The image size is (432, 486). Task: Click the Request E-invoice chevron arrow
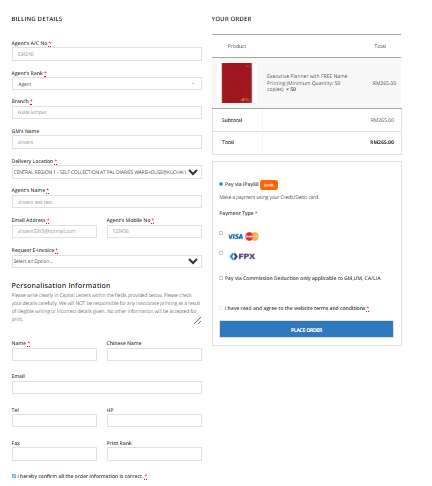pyautogui.click(x=193, y=261)
